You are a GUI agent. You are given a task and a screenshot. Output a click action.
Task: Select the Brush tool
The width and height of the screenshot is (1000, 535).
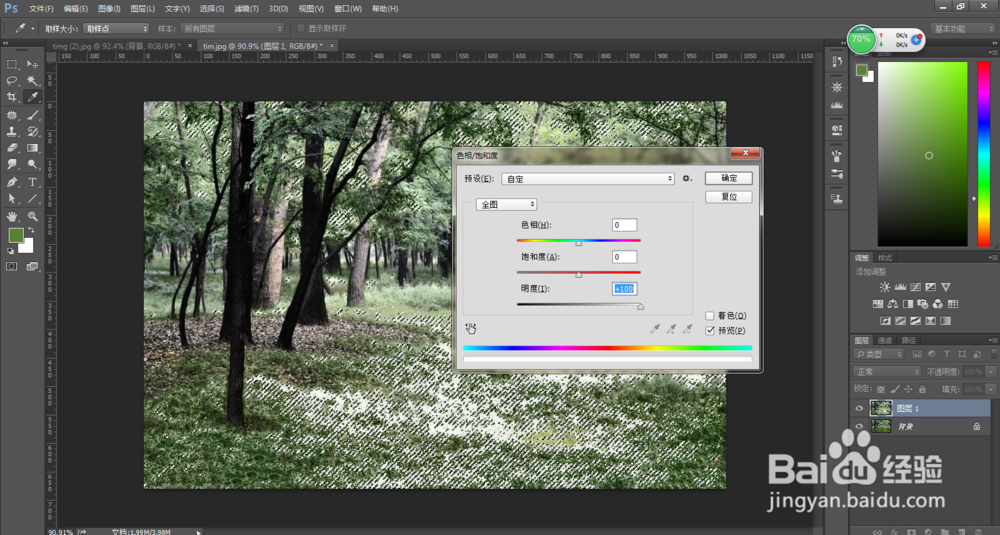[x=32, y=115]
